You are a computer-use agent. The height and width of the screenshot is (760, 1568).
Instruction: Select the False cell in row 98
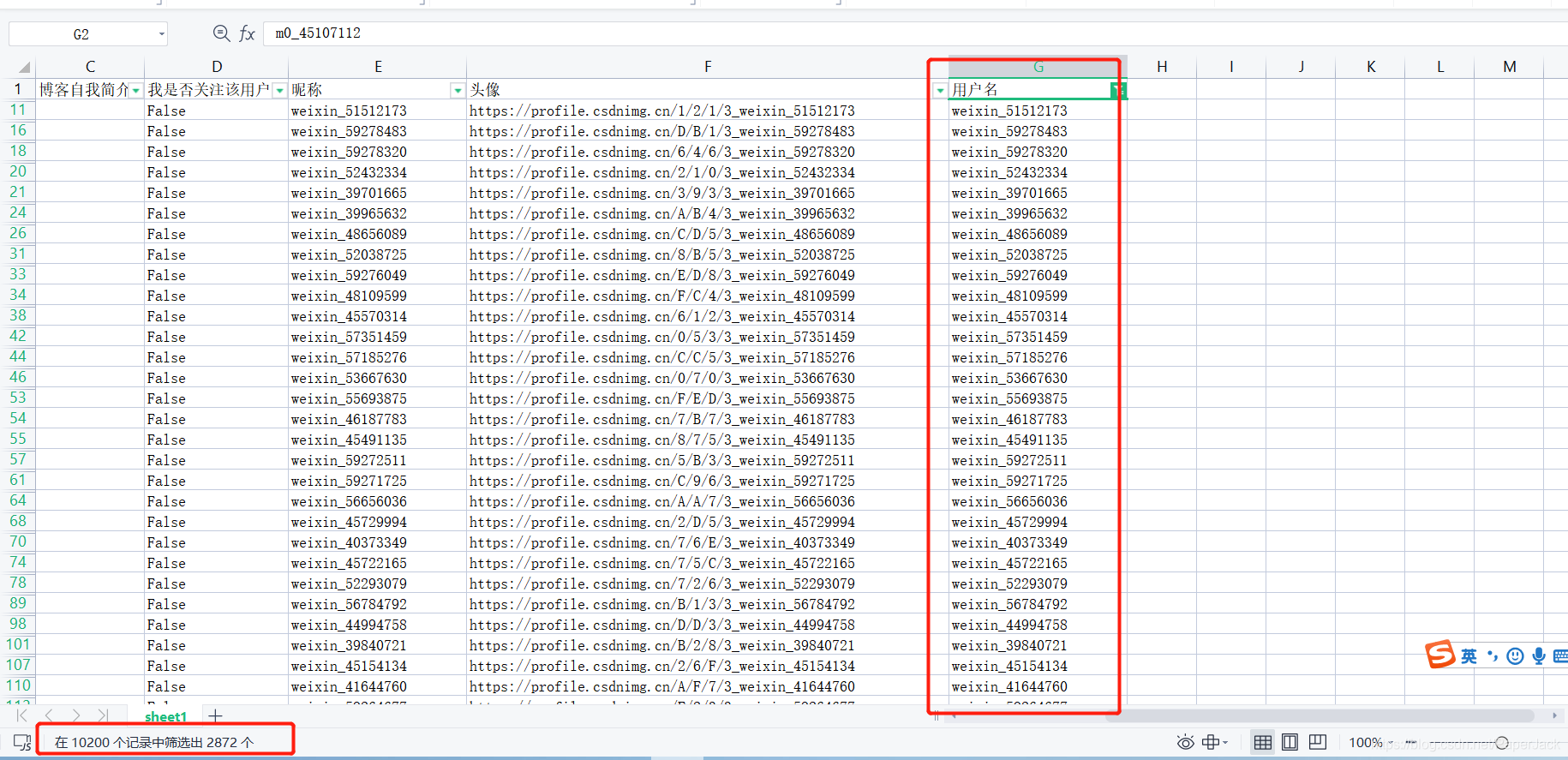pyautogui.click(x=217, y=625)
